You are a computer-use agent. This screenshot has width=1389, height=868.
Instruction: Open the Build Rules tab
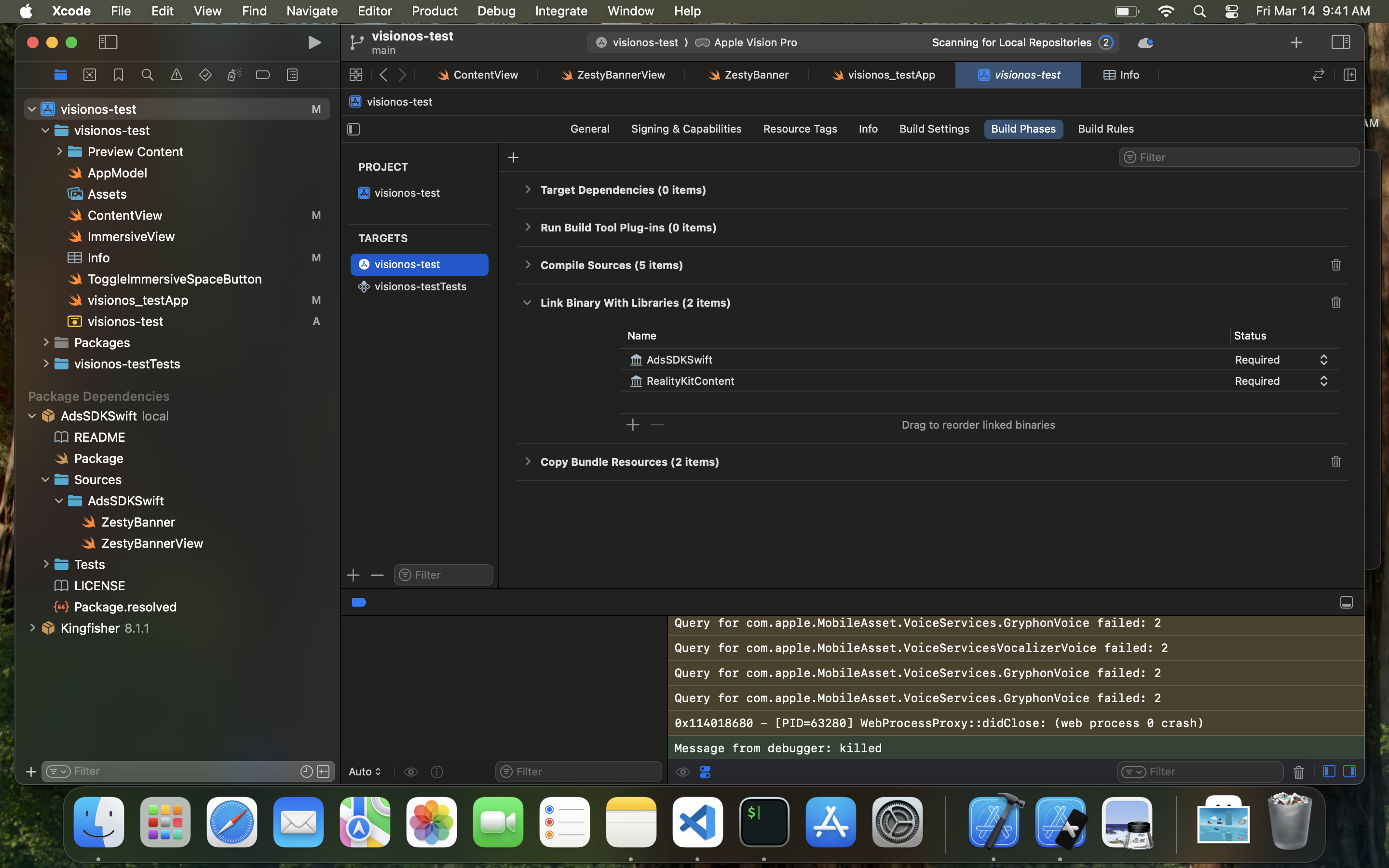click(1105, 129)
